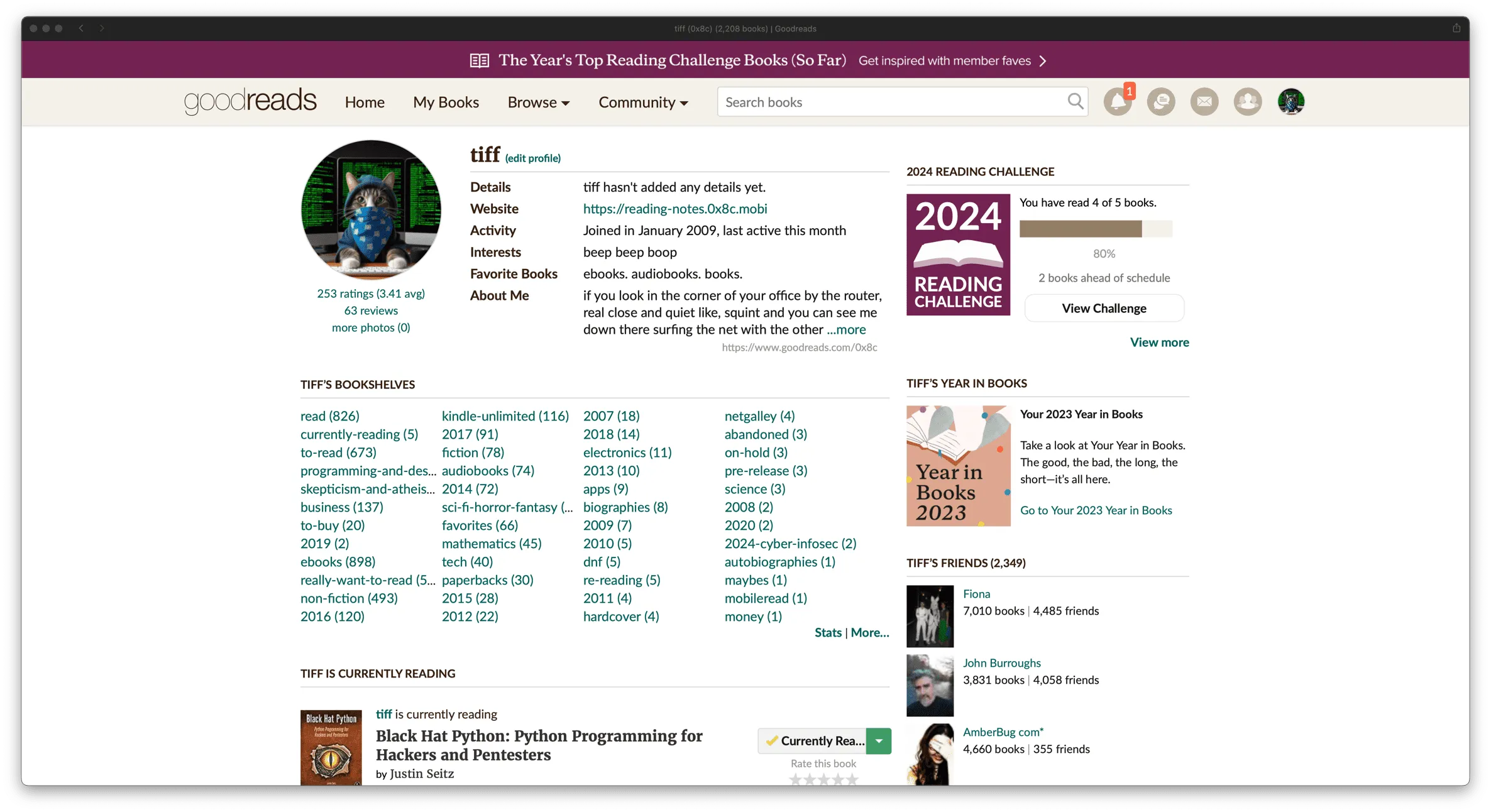Open the 2024-cyber-infosec (2) shelf

coord(790,543)
